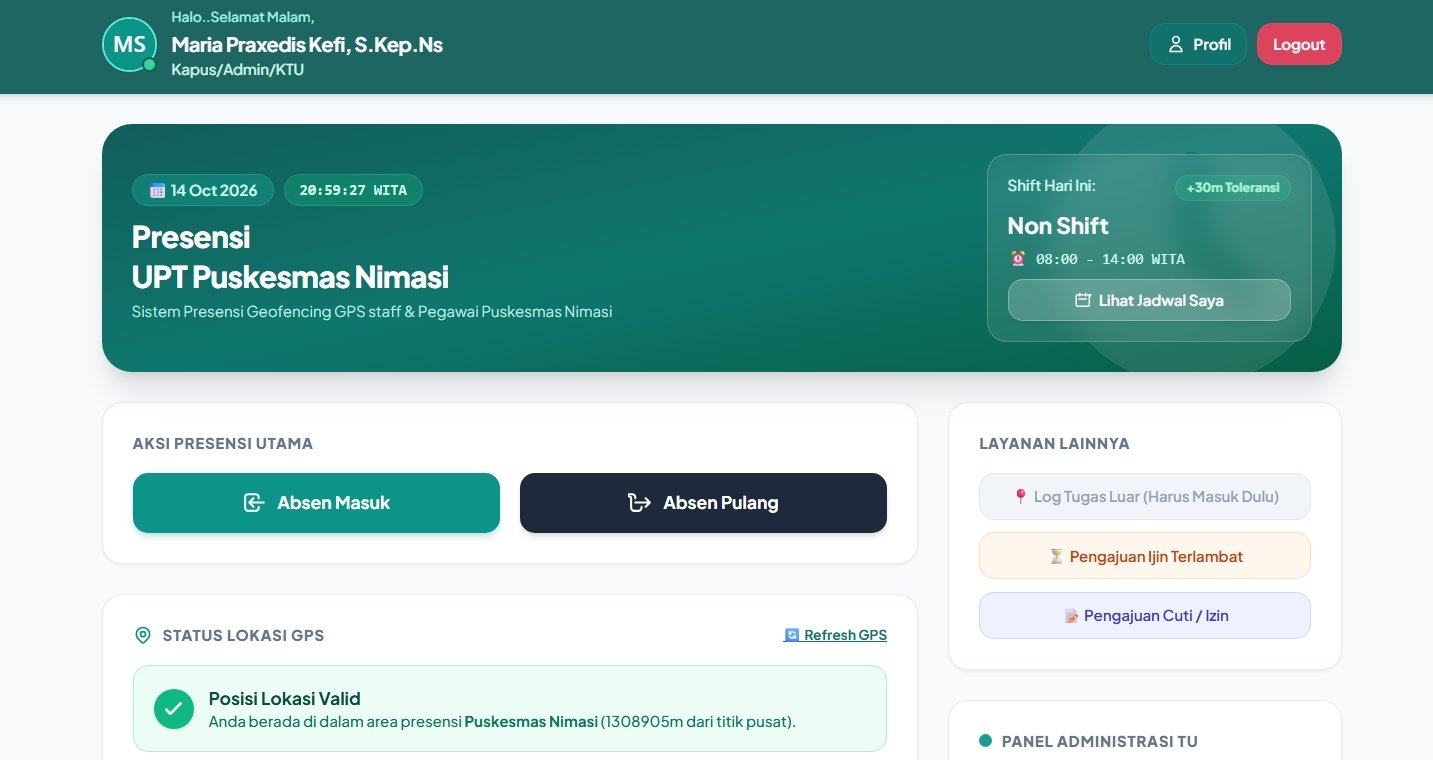Click the +30m Toleransi badge
This screenshot has height=760, width=1433.
pyautogui.click(x=1233, y=188)
